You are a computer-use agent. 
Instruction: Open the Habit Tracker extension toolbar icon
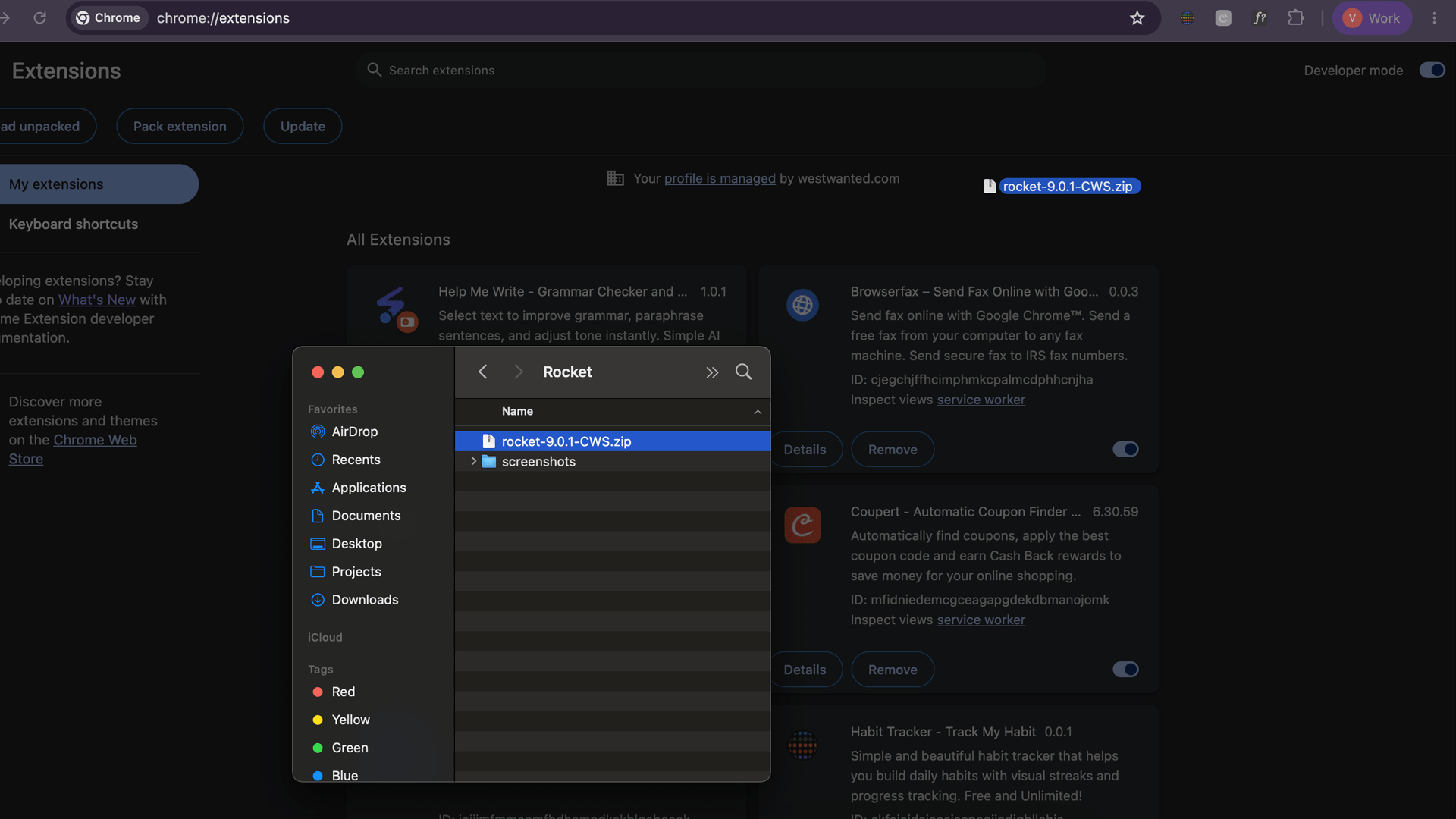(x=1188, y=18)
